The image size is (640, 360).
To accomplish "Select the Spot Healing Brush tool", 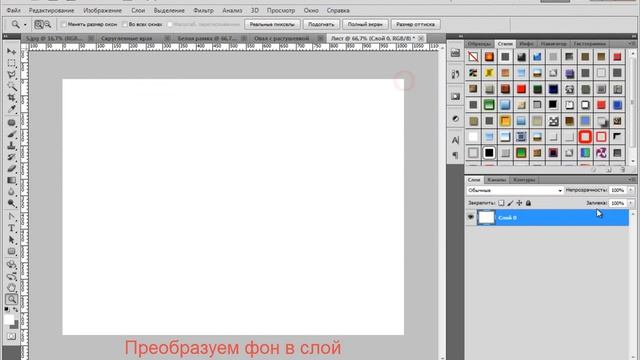I will 11,123.
